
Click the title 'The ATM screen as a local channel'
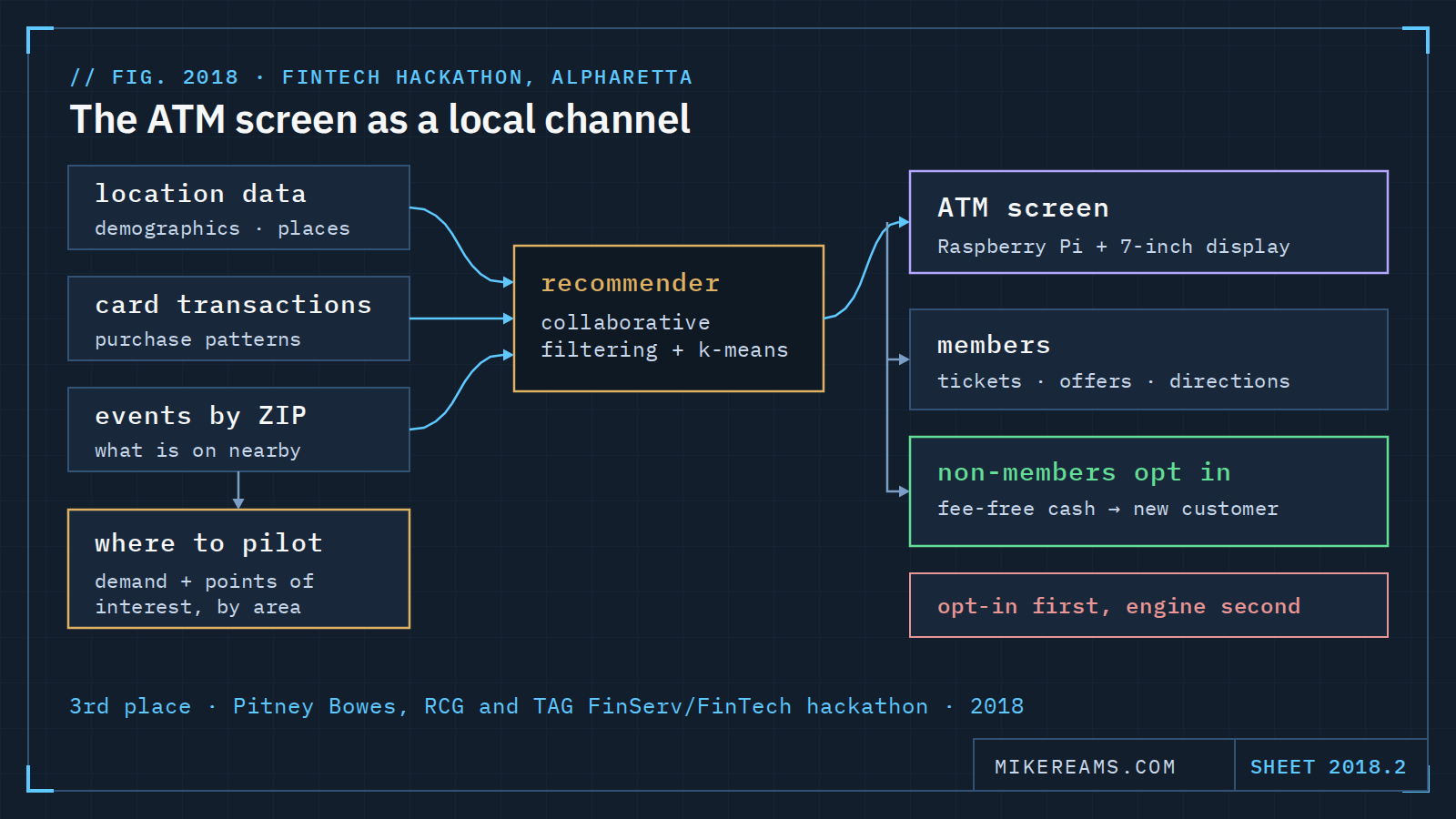pos(380,119)
